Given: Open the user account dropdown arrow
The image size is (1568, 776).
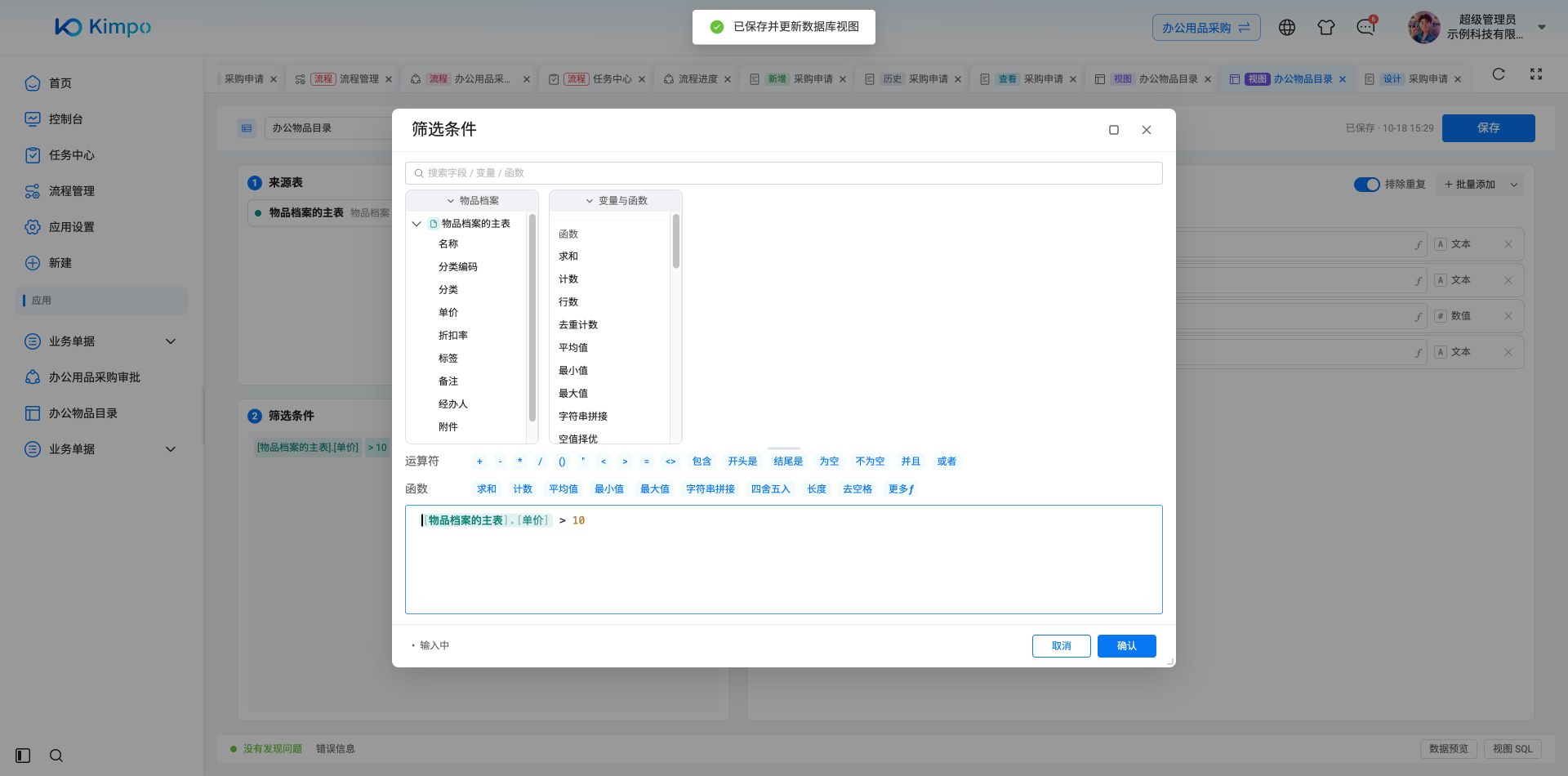Looking at the screenshot, I should pos(1542,27).
